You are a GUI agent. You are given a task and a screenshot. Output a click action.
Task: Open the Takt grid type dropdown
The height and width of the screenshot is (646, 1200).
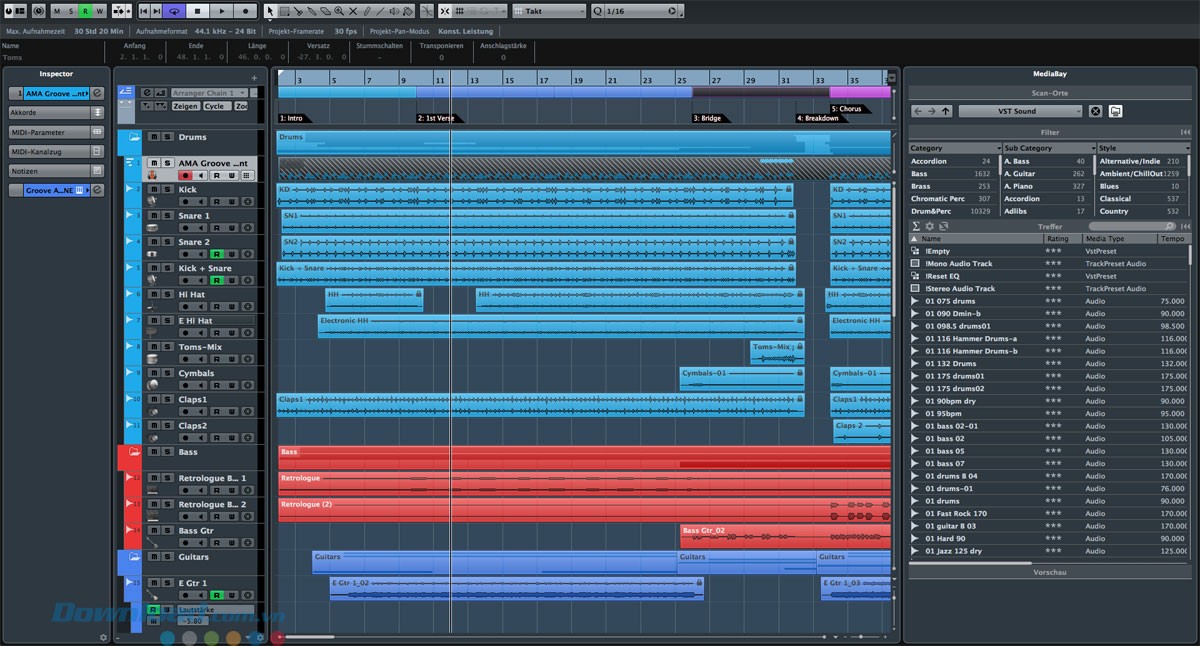pyautogui.click(x=549, y=11)
